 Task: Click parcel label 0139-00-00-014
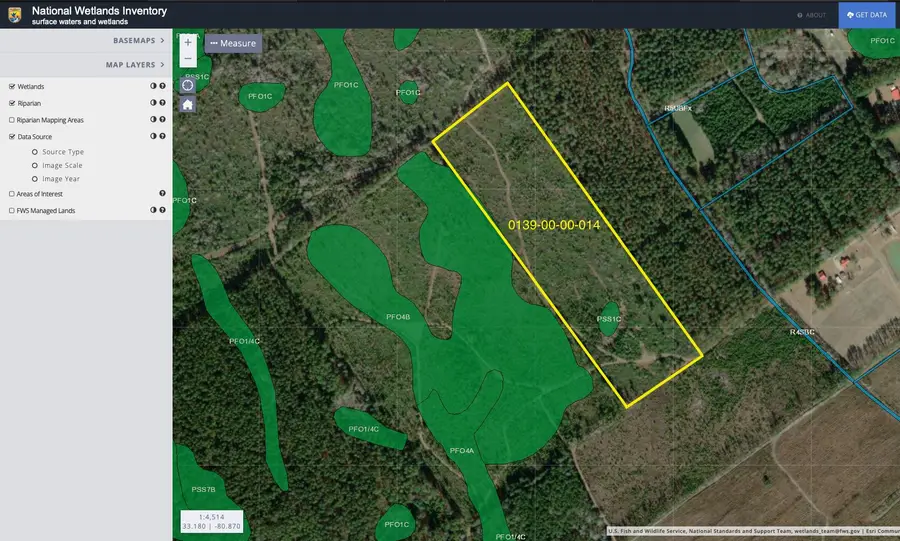[554, 225]
